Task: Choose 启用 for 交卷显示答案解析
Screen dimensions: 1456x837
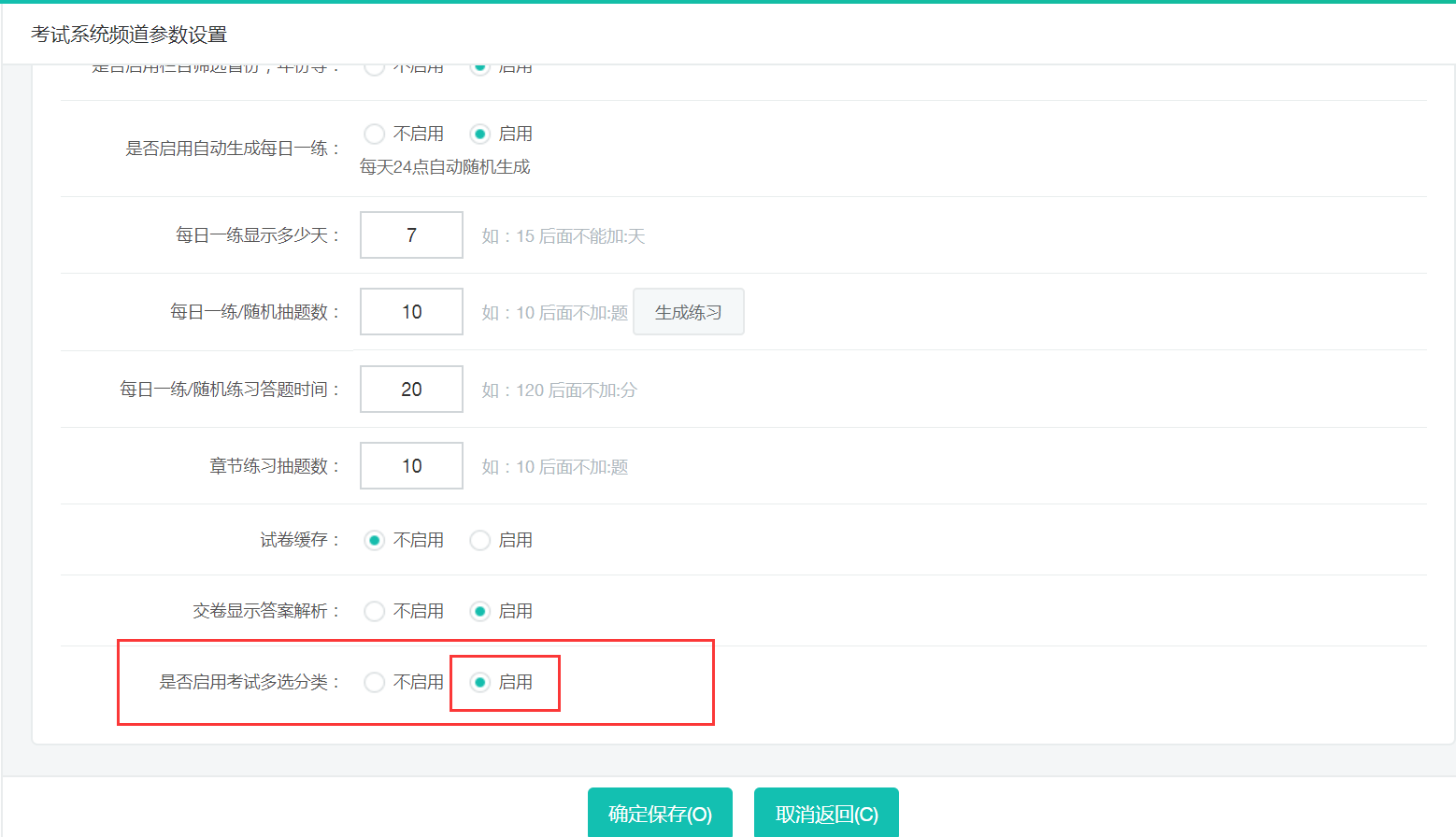Action: tap(480, 612)
